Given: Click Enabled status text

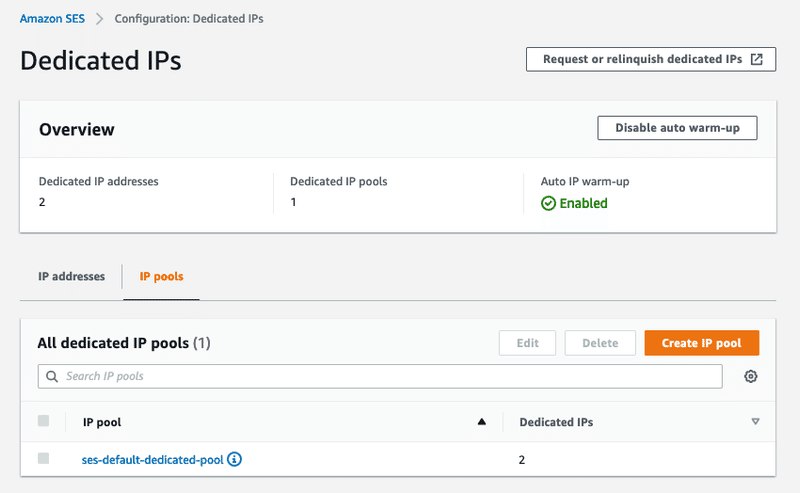Looking at the screenshot, I should coord(583,204).
